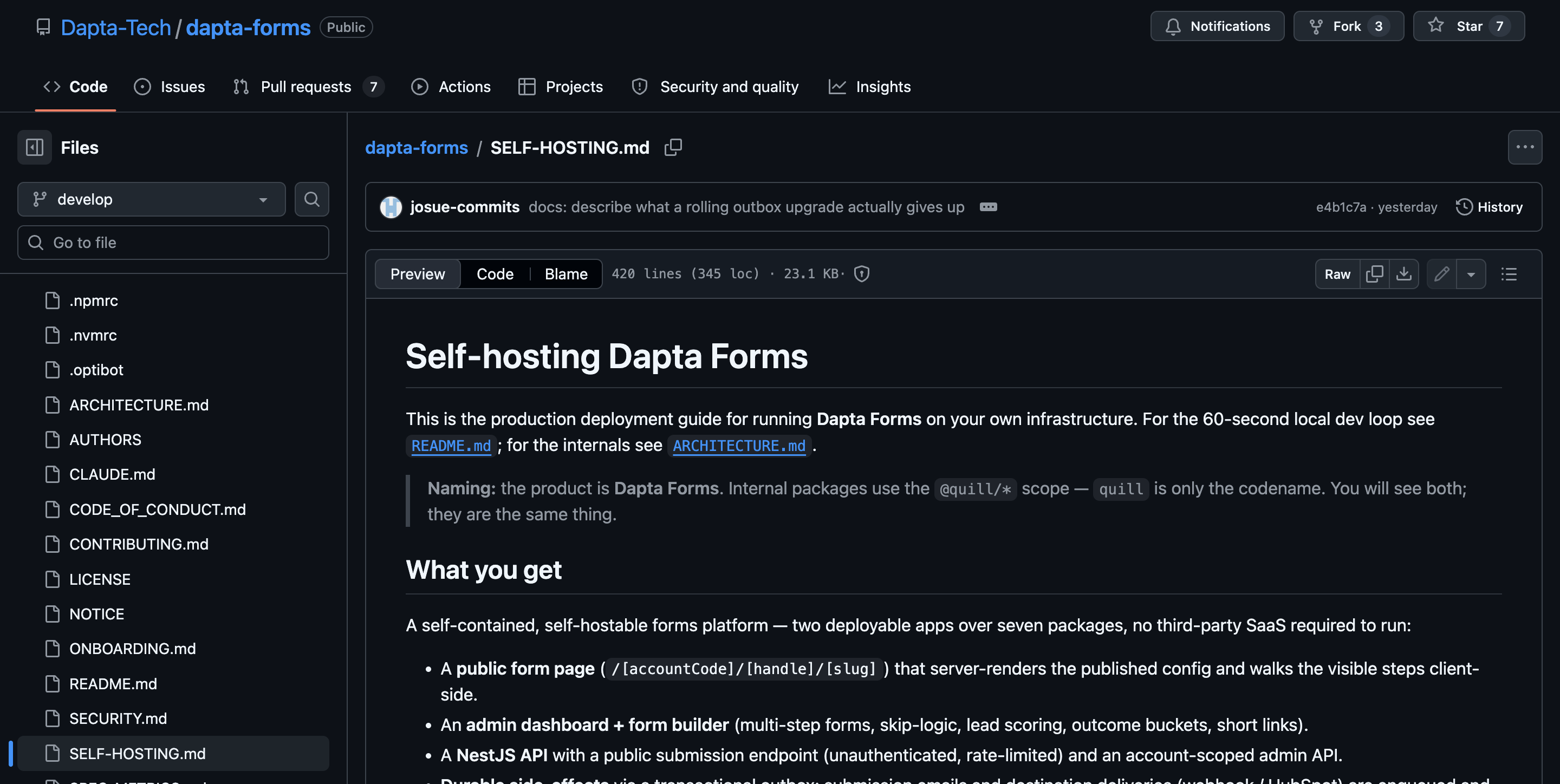Switch to the Preview view
The height and width of the screenshot is (784, 1560).
click(x=417, y=273)
